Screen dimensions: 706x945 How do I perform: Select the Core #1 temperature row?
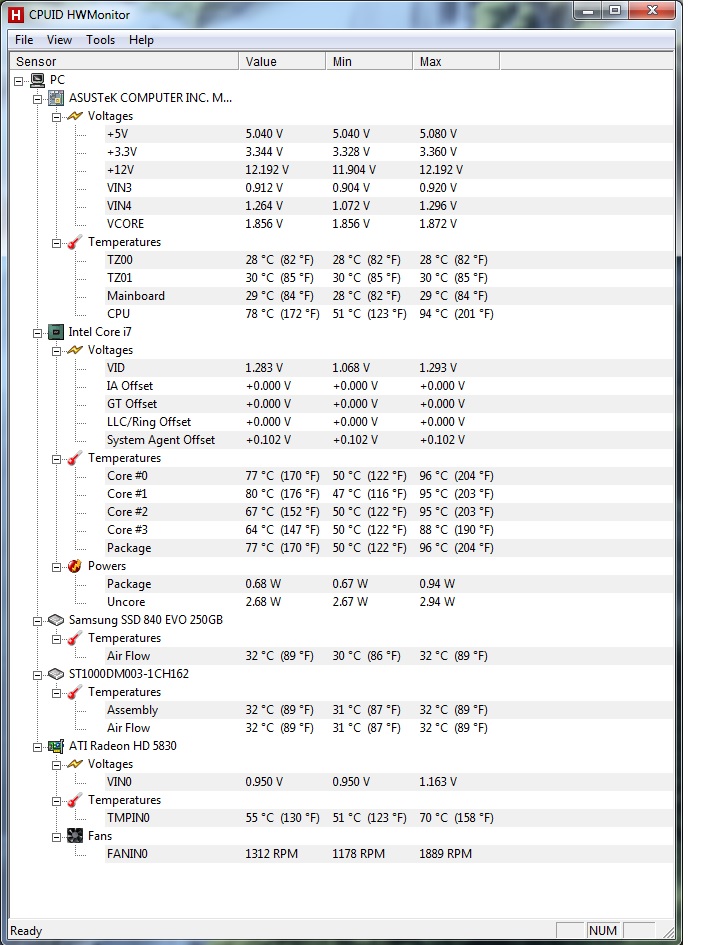pos(389,494)
